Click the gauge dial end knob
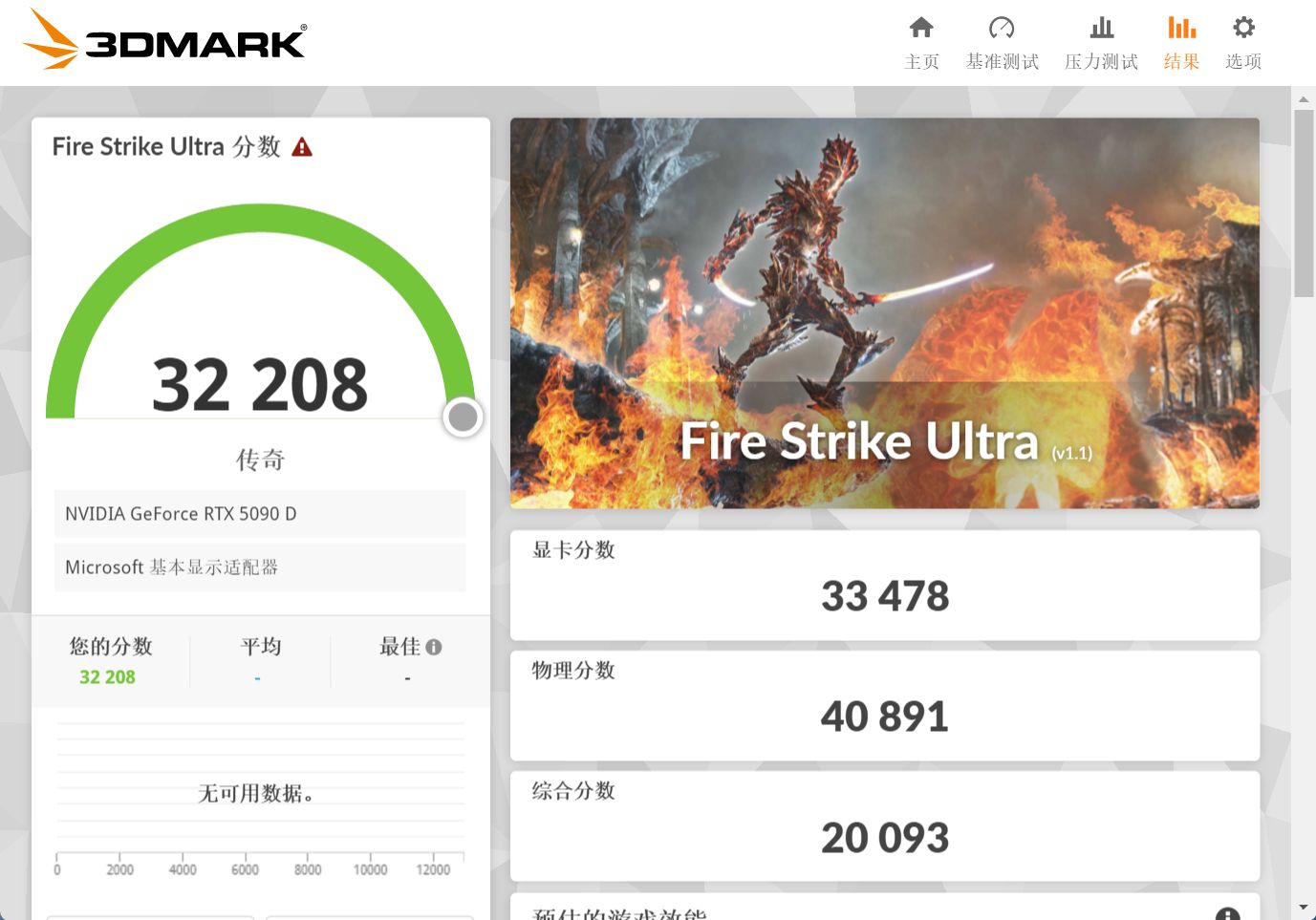 [463, 417]
